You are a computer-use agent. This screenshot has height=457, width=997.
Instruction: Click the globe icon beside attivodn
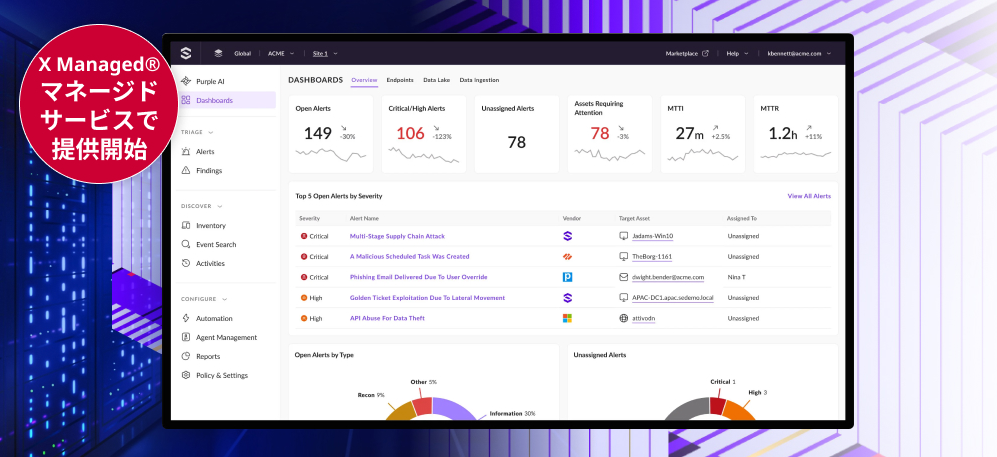pos(623,318)
